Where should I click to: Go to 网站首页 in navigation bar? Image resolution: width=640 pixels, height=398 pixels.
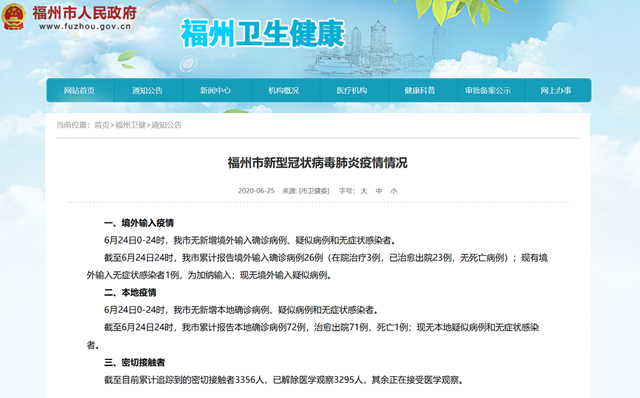click(x=79, y=91)
